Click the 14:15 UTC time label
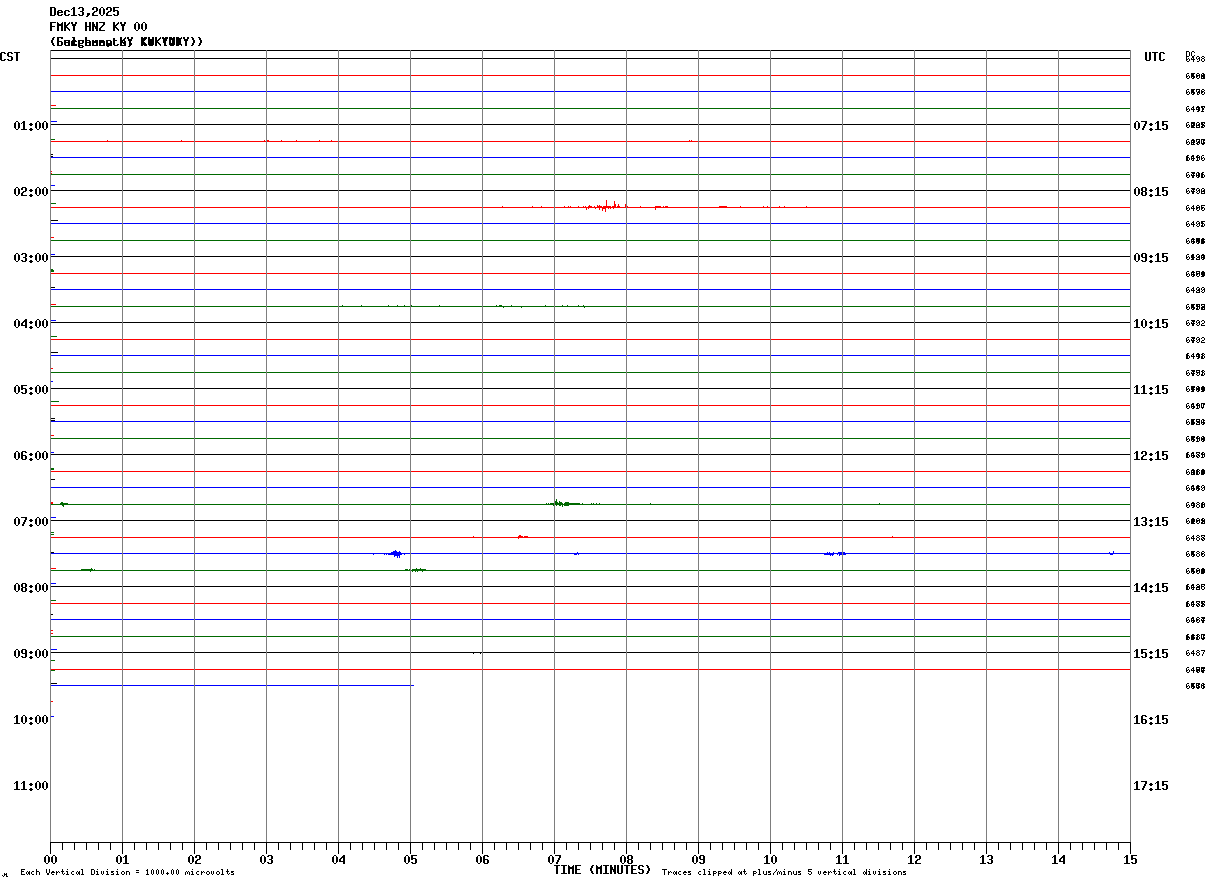The width and height of the screenshot is (1210, 886). click(x=1151, y=587)
